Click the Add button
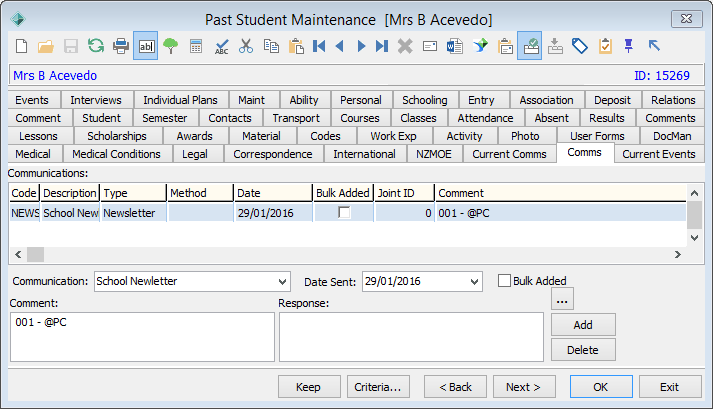Screen dimensions: 713x409 pos(583,325)
